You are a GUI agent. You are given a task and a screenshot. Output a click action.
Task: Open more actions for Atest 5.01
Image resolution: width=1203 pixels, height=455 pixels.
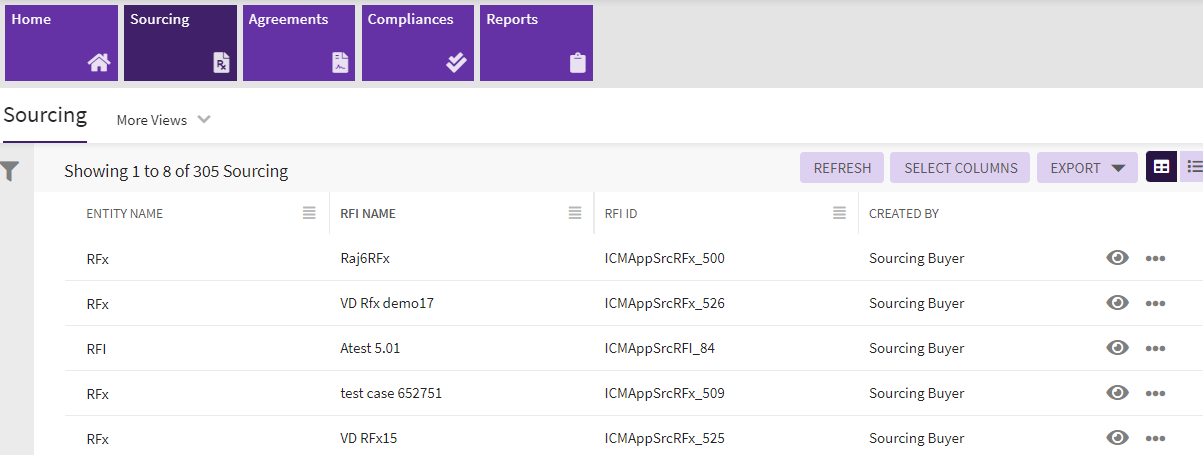pyautogui.click(x=1155, y=348)
